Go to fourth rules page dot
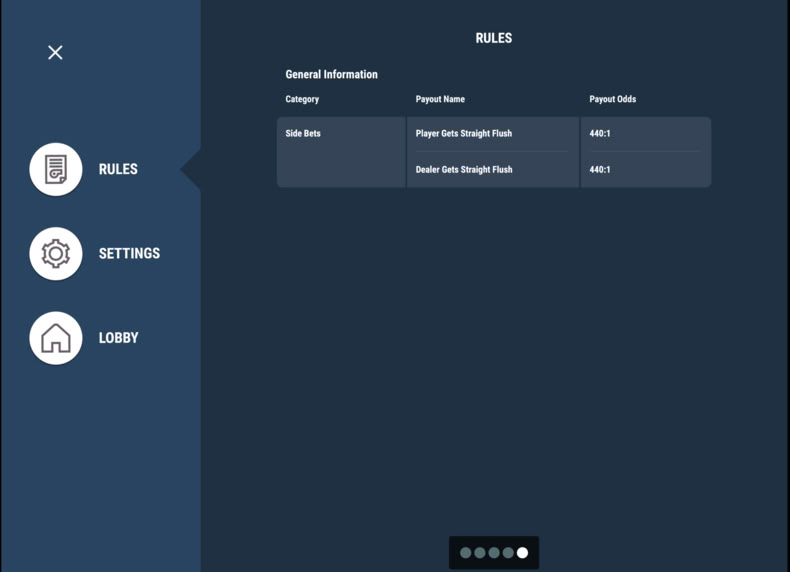The width and height of the screenshot is (790, 572). 508,553
